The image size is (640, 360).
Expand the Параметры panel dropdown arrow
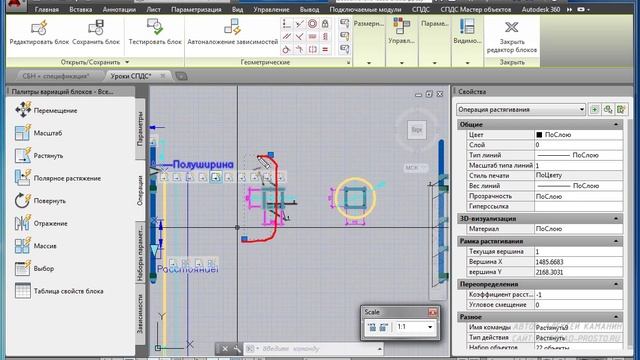tap(434, 63)
